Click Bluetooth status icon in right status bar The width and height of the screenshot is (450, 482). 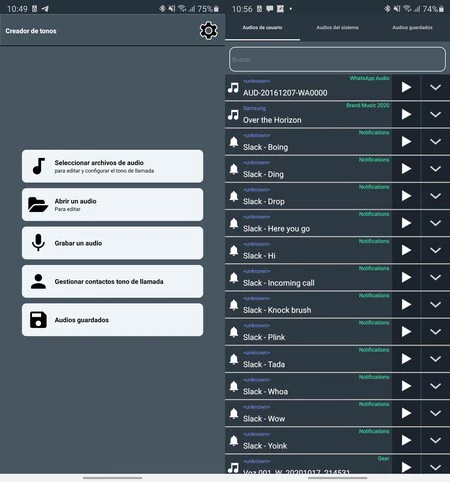(x=387, y=8)
